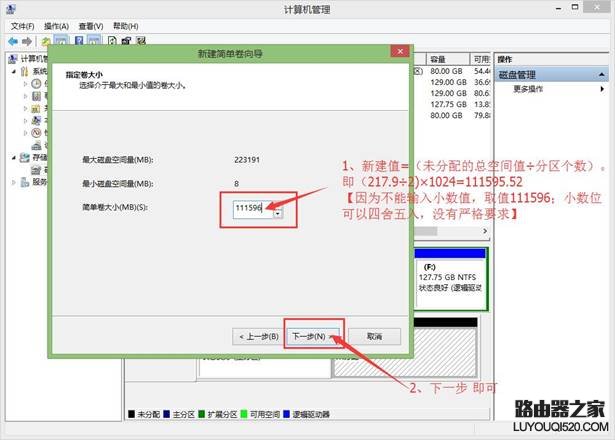This screenshot has width=615, height=440.
Task: Select the Device Manager icon in tree
Action: (x=36, y=145)
